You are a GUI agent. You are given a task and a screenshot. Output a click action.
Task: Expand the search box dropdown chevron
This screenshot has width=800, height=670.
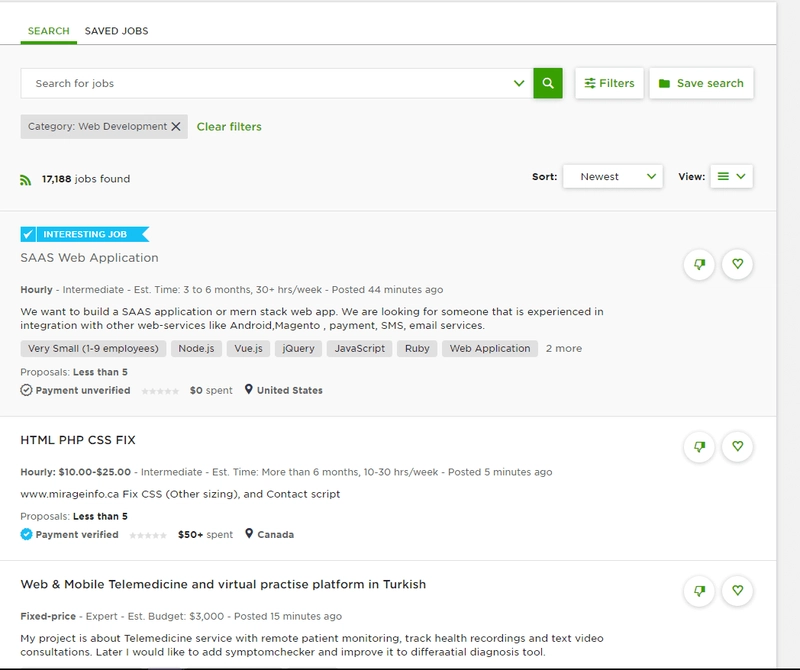point(519,83)
